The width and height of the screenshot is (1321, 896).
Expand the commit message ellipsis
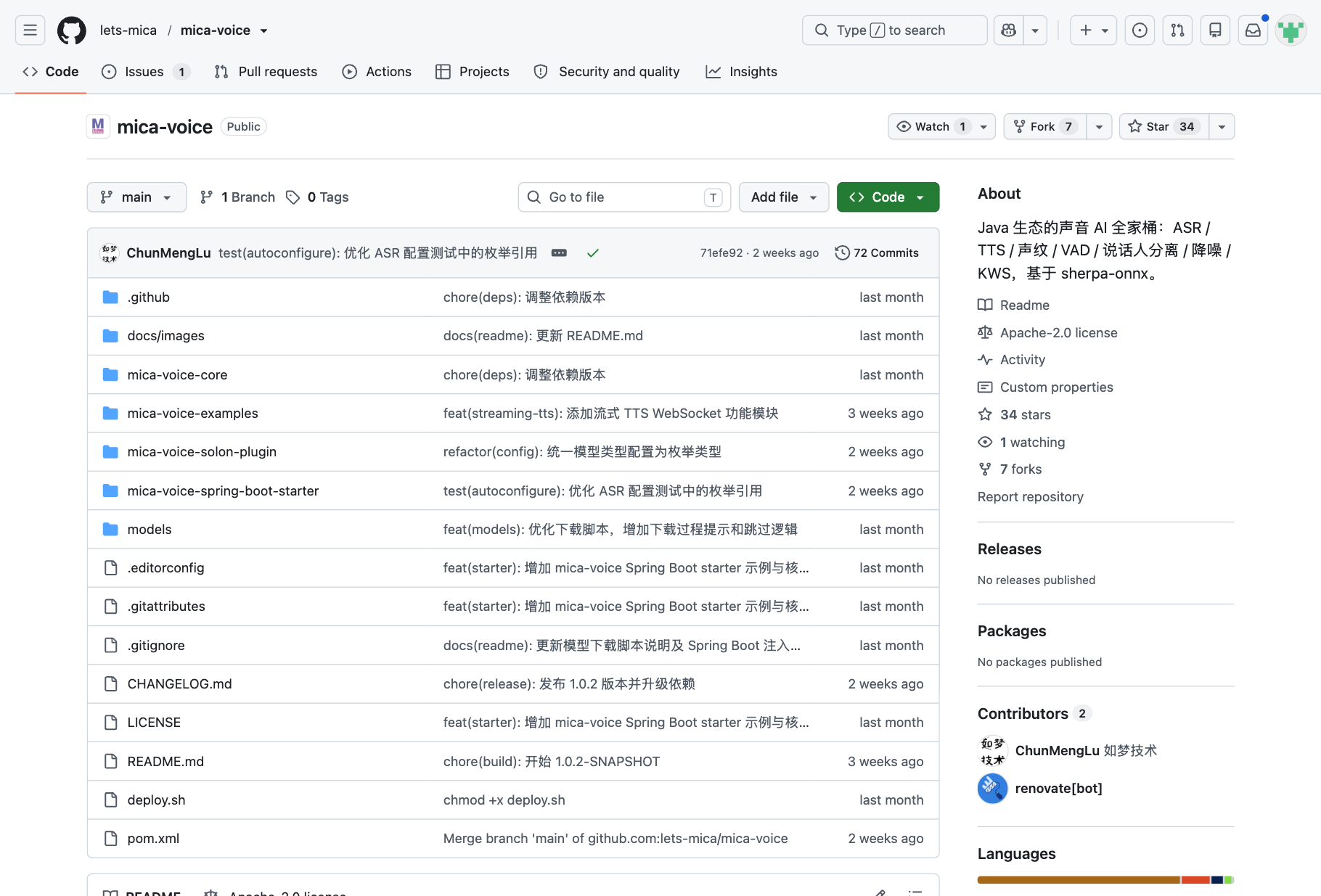pyautogui.click(x=559, y=253)
